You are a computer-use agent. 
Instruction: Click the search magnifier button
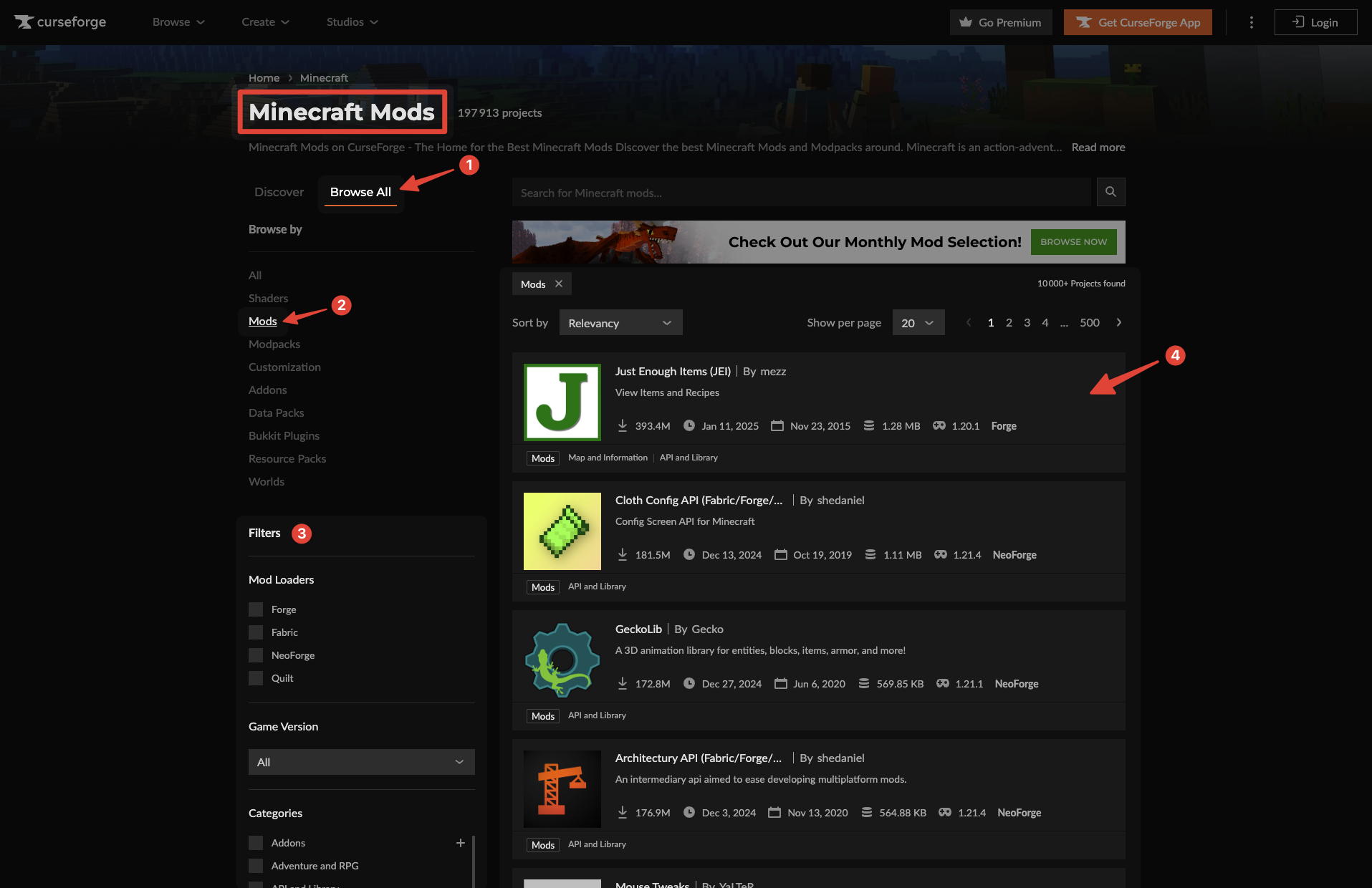(x=1110, y=192)
